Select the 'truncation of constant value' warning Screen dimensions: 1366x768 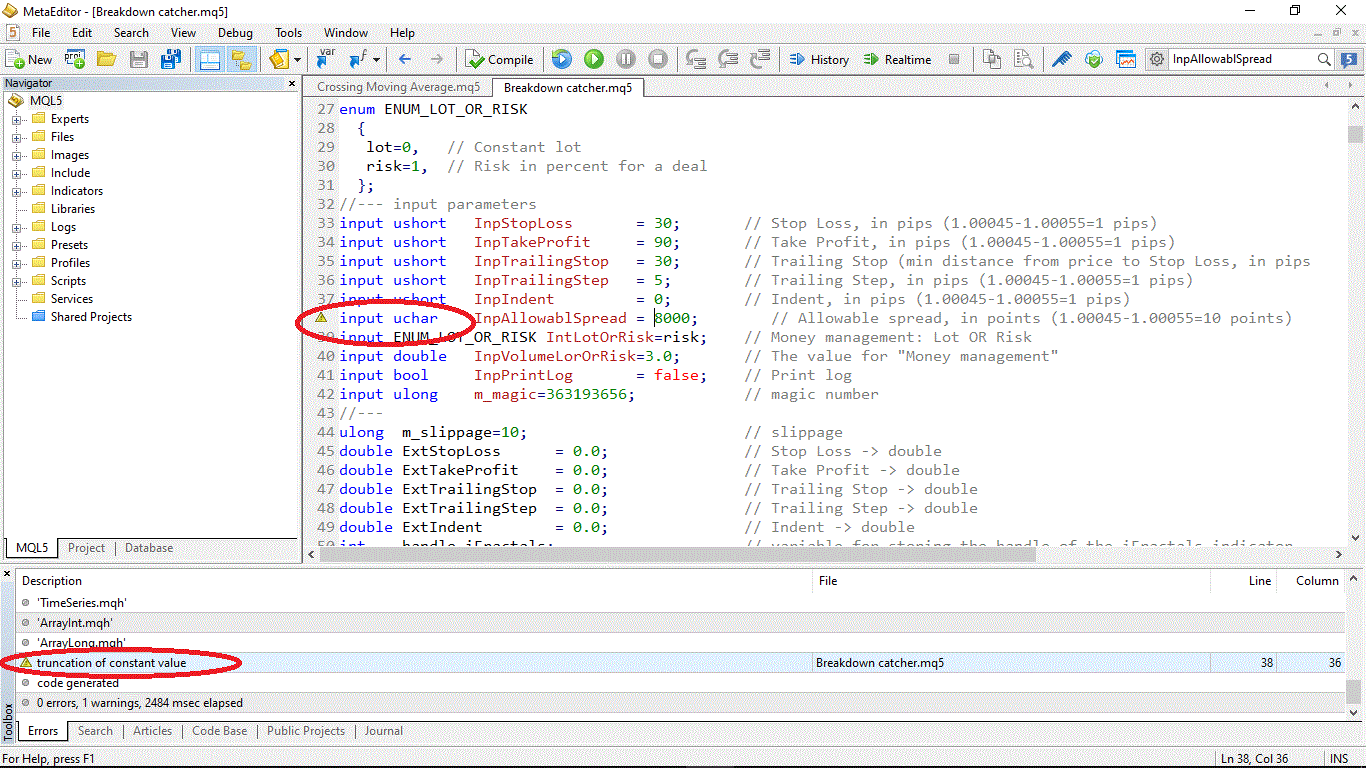tap(682, 663)
